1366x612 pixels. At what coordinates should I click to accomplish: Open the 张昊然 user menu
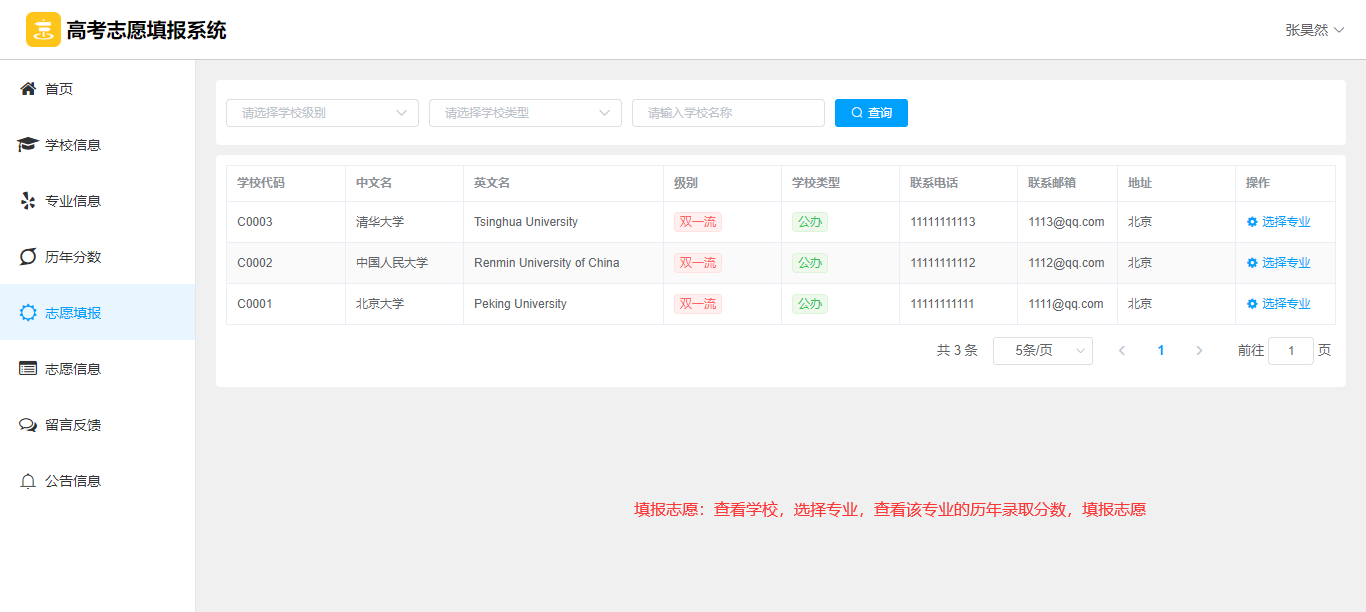coord(1314,30)
